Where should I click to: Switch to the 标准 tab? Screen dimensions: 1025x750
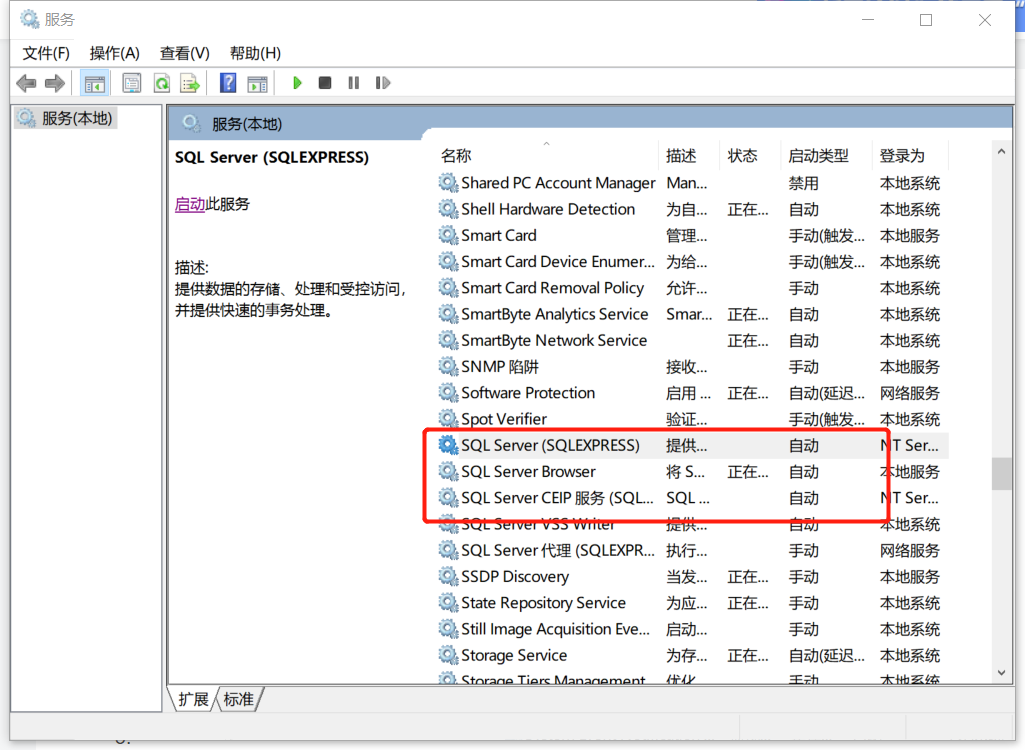237,699
